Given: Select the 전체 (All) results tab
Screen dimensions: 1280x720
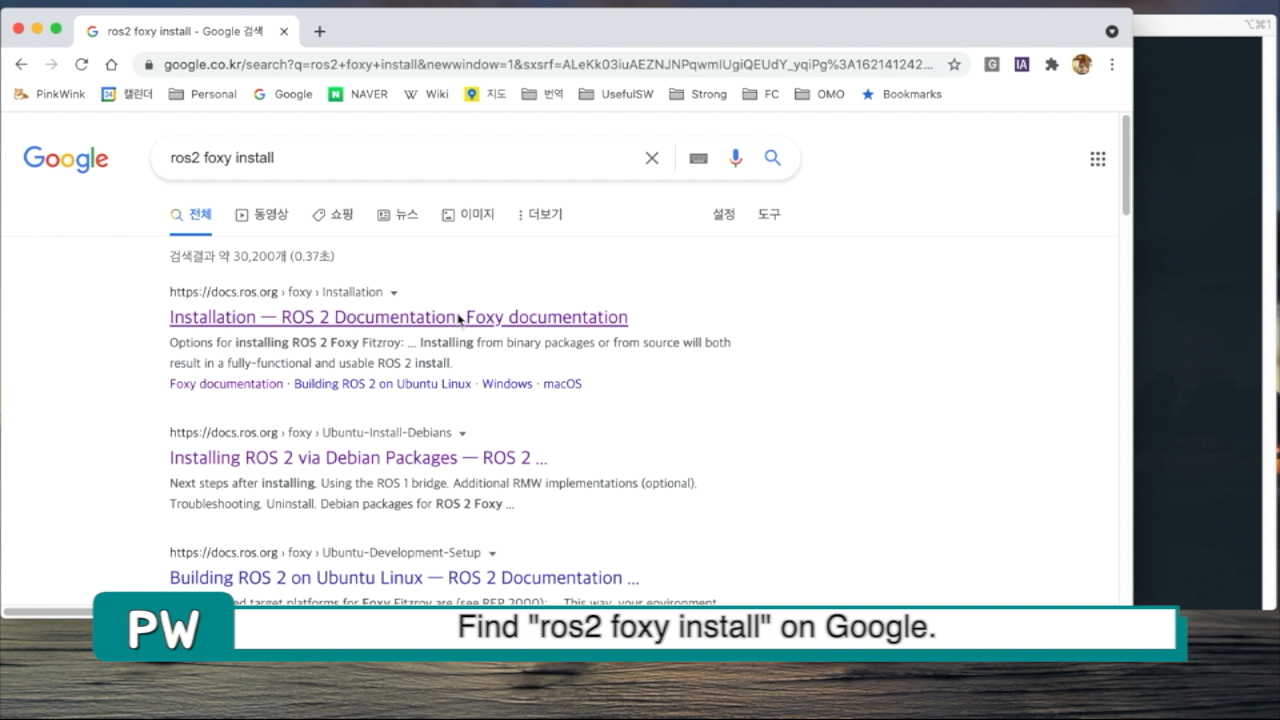Looking at the screenshot, I should (x=191, y=214).
